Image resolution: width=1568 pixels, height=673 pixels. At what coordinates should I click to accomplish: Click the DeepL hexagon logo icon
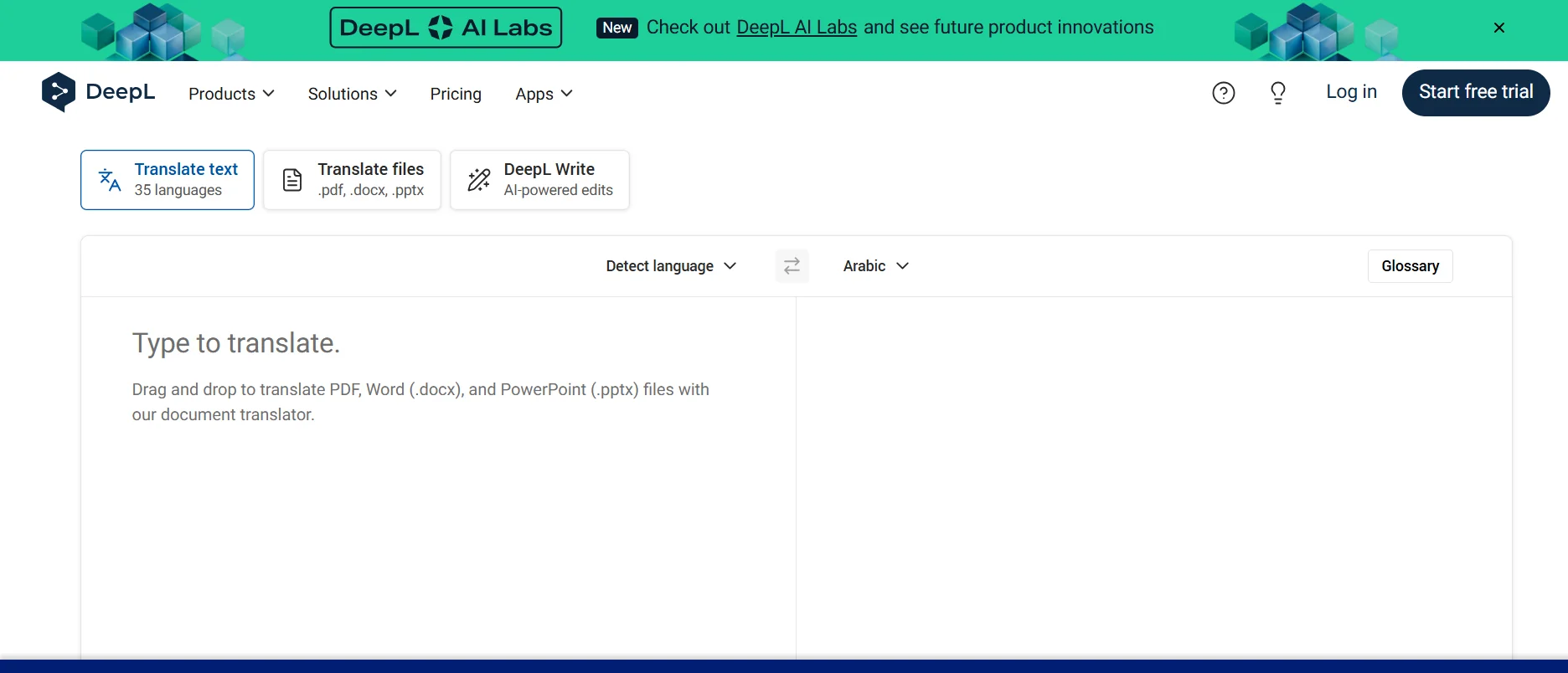(58, 92)
